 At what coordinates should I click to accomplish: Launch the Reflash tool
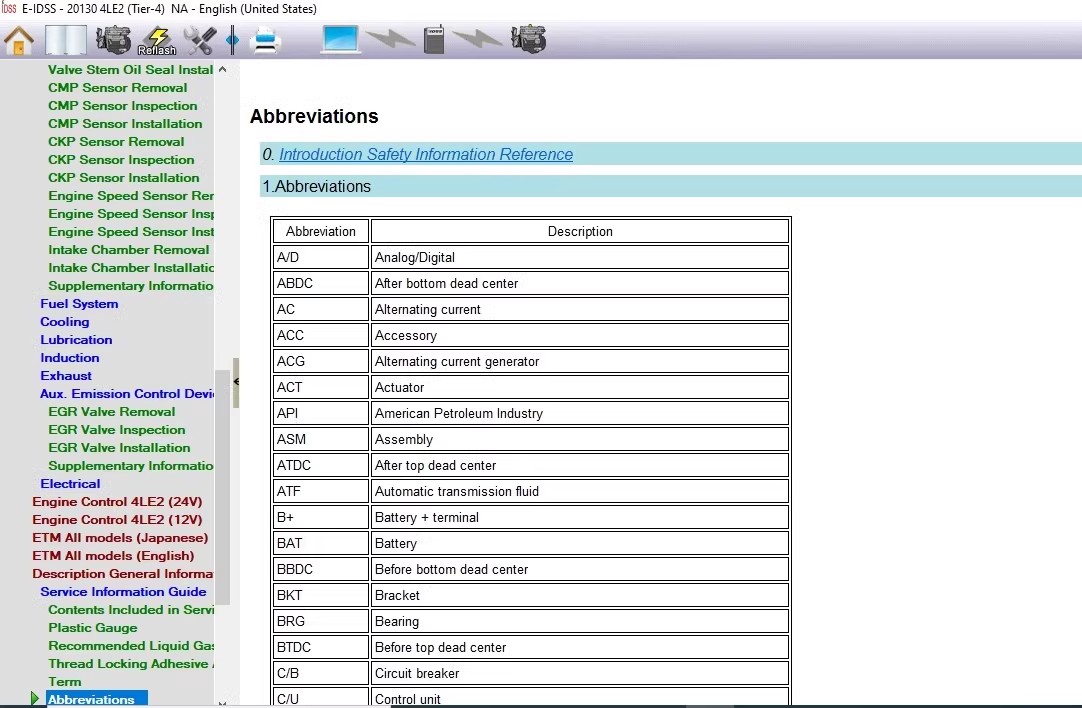[x=157, y=40]
